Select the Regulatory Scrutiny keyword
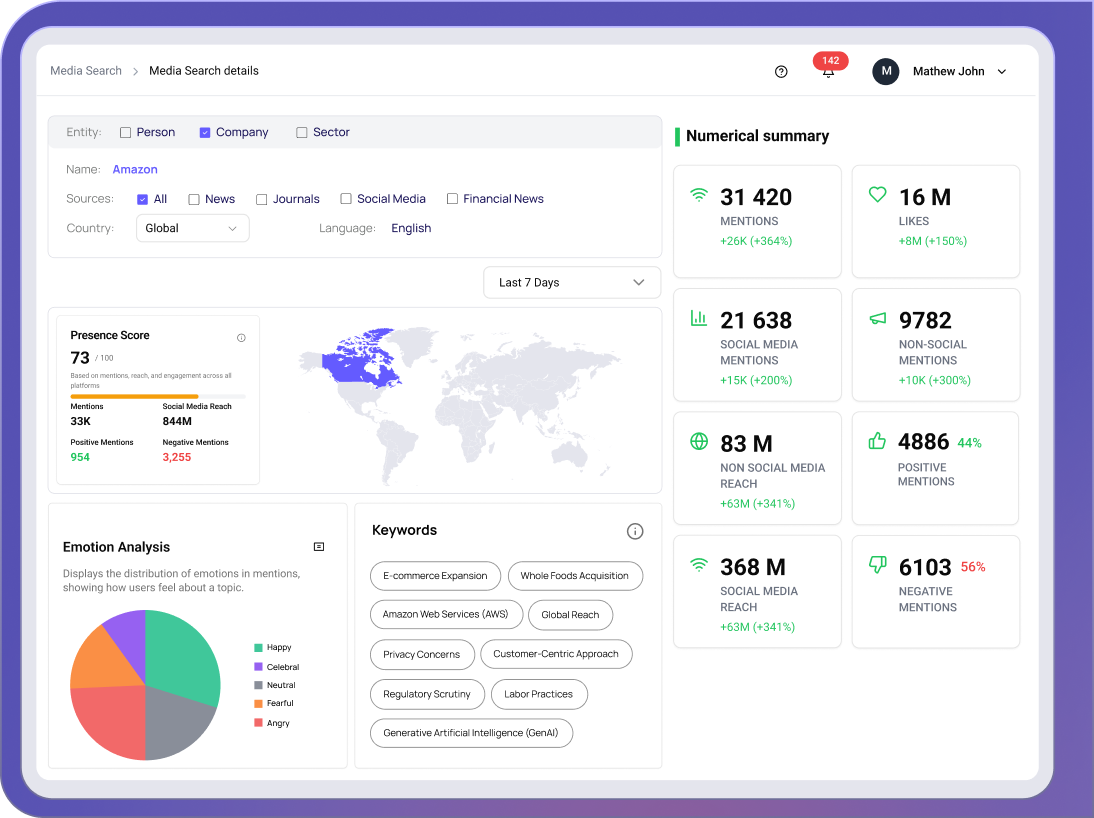Image resolution: width=1094 pixels, height=818 pixels. coord(427,694)
